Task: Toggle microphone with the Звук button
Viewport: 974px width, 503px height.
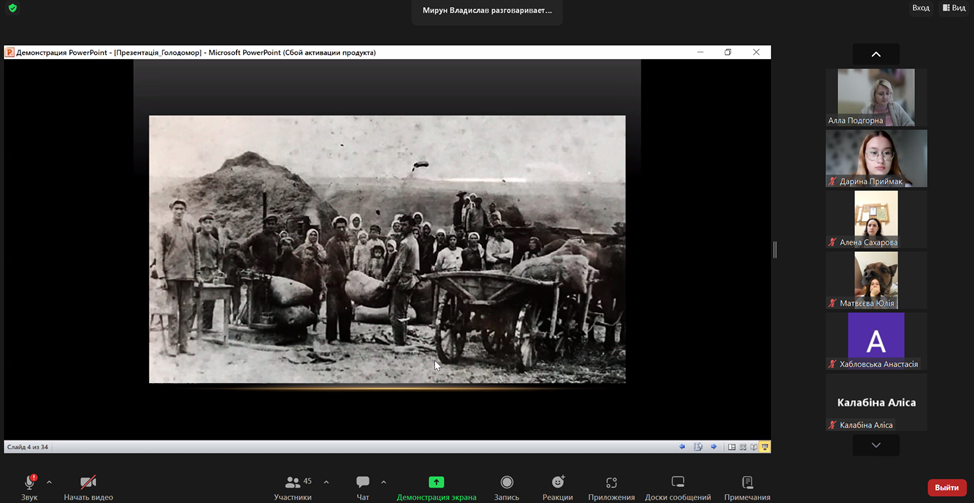Action: point(29,483)
